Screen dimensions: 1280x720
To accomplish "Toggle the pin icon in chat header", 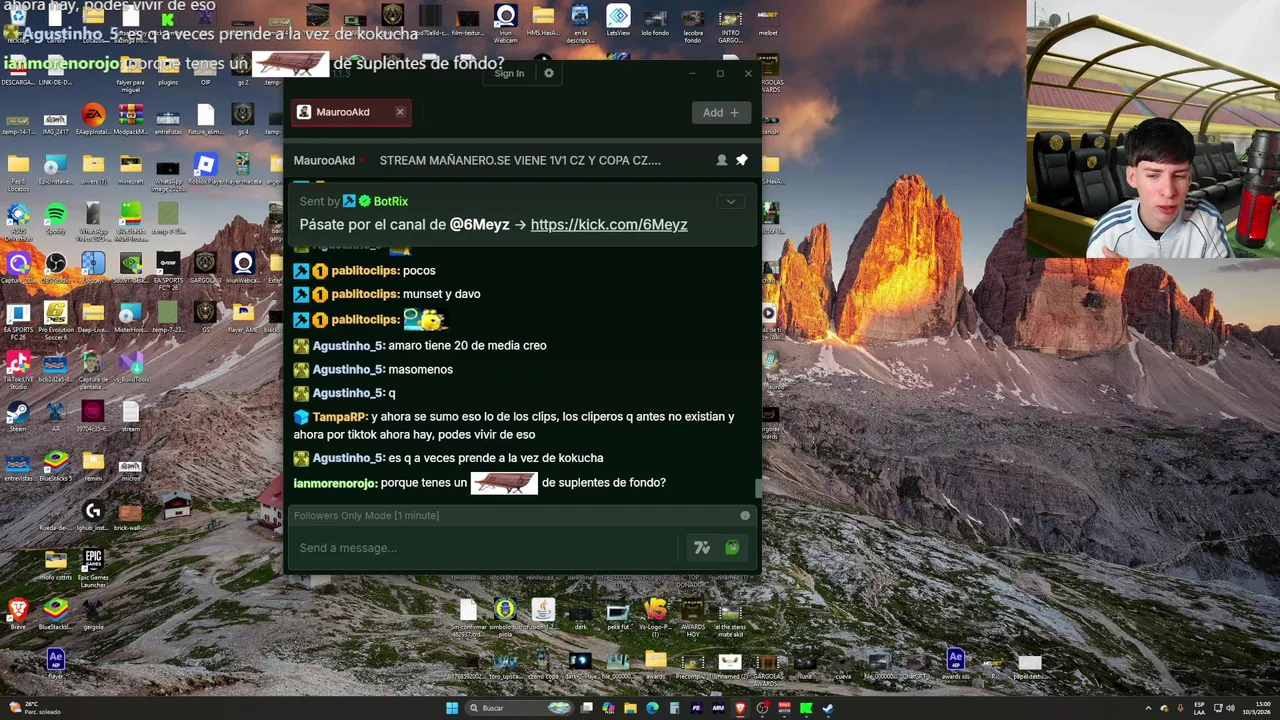I will click(x=742, y=160).
